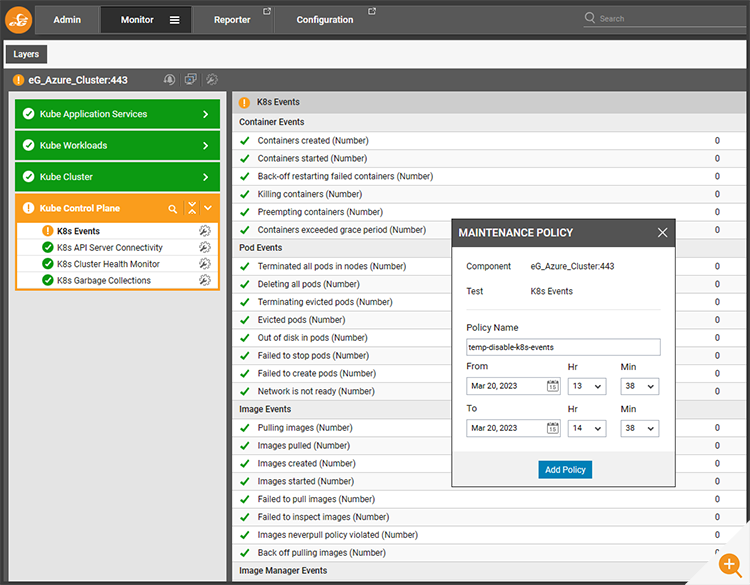
Task: Click the warning icon in K8s Events header
Action: pos(244,102)
